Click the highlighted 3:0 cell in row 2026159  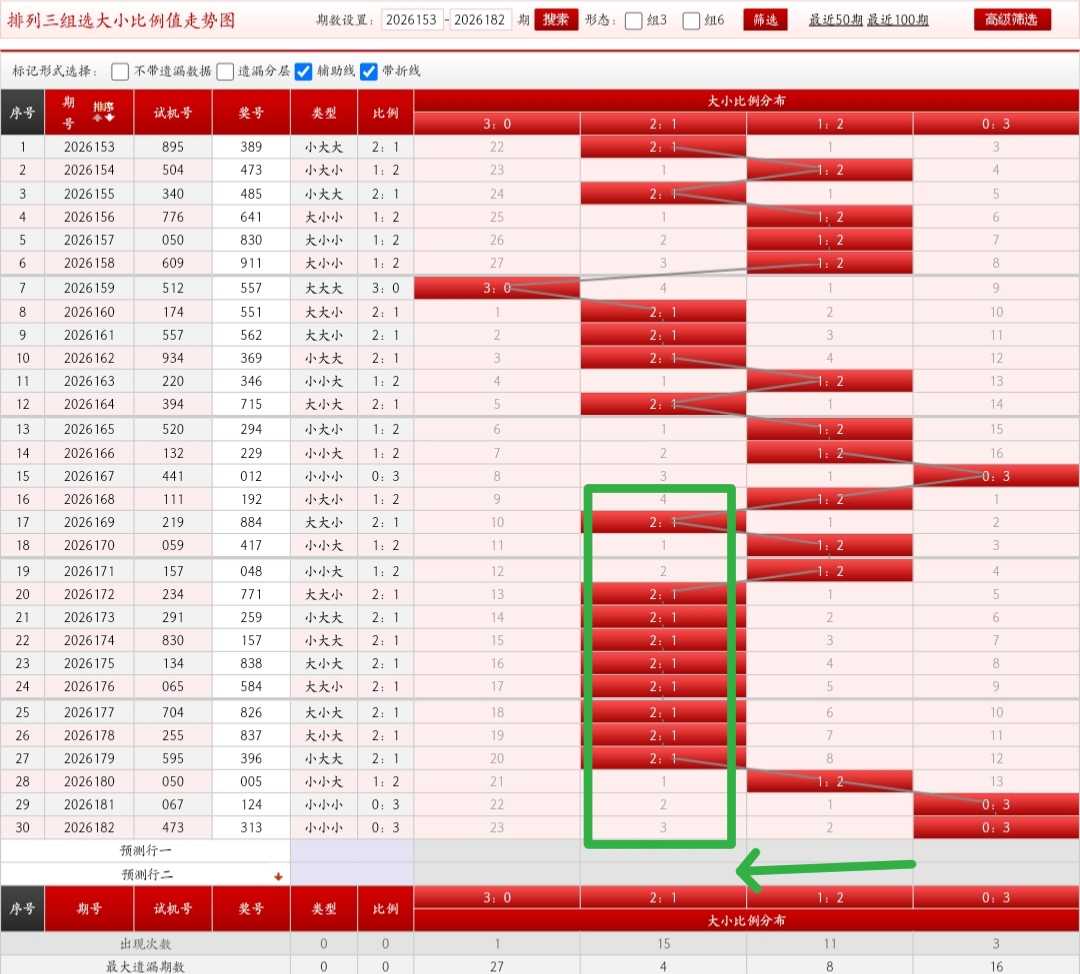[497, 288]
